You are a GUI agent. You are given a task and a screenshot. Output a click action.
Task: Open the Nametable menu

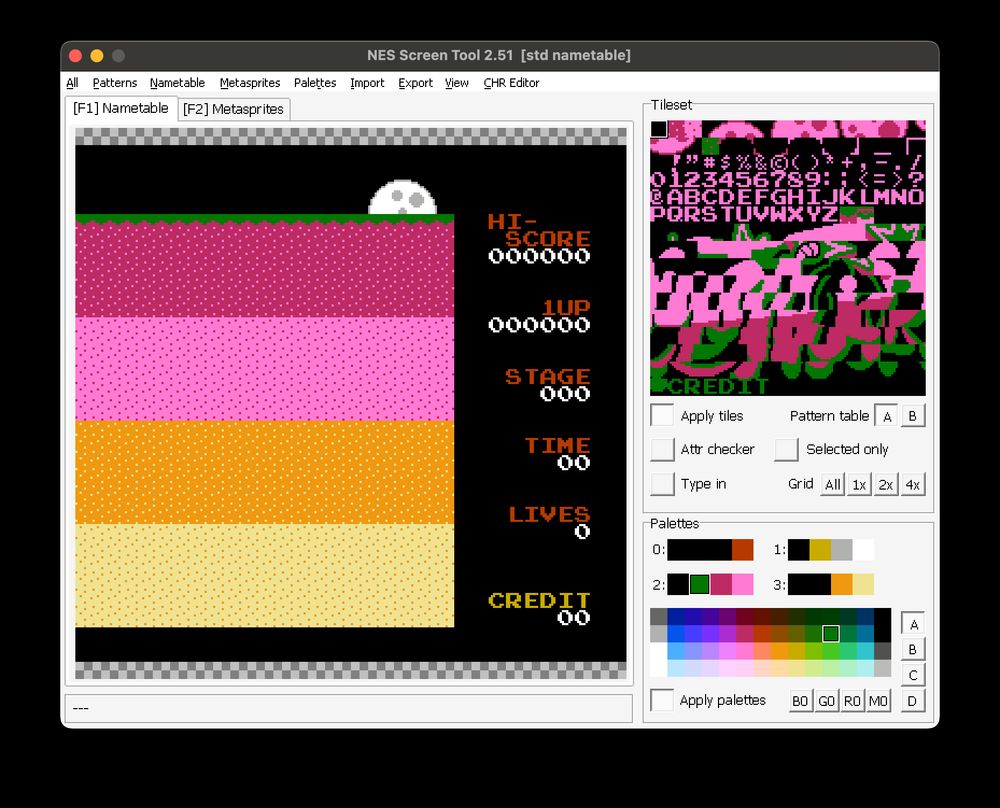pos(177,83)
